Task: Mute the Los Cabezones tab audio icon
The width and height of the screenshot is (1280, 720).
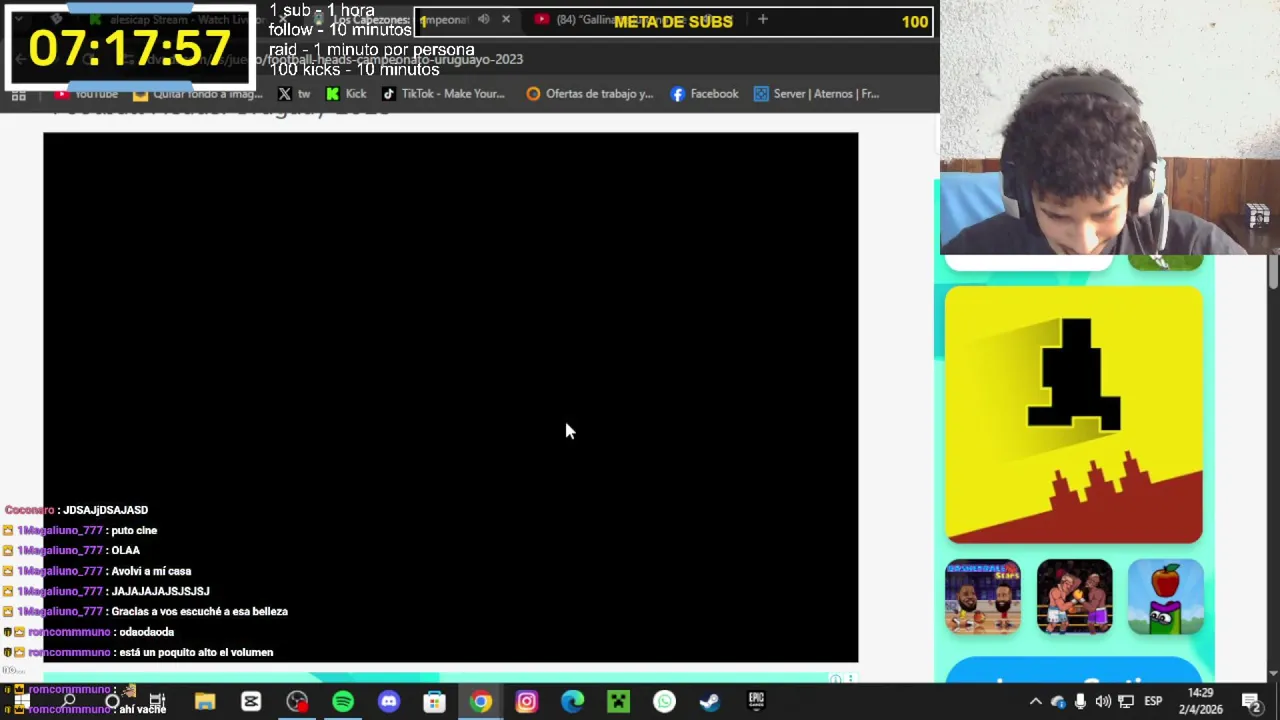Action: tap(484, 19)
